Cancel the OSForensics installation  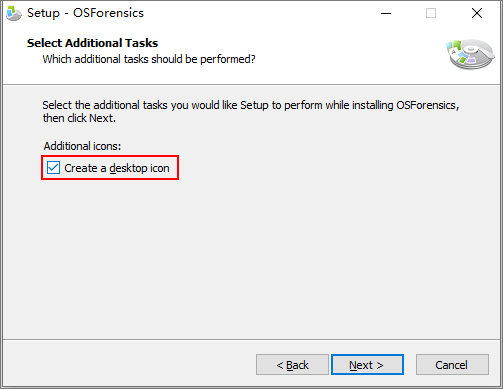click(452, 365)
